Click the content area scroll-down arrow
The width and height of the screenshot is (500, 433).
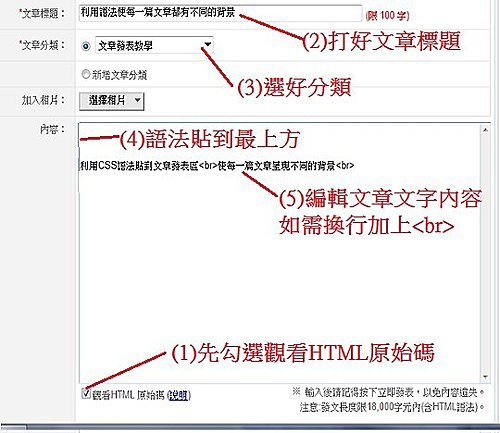(x=485, y=377)
